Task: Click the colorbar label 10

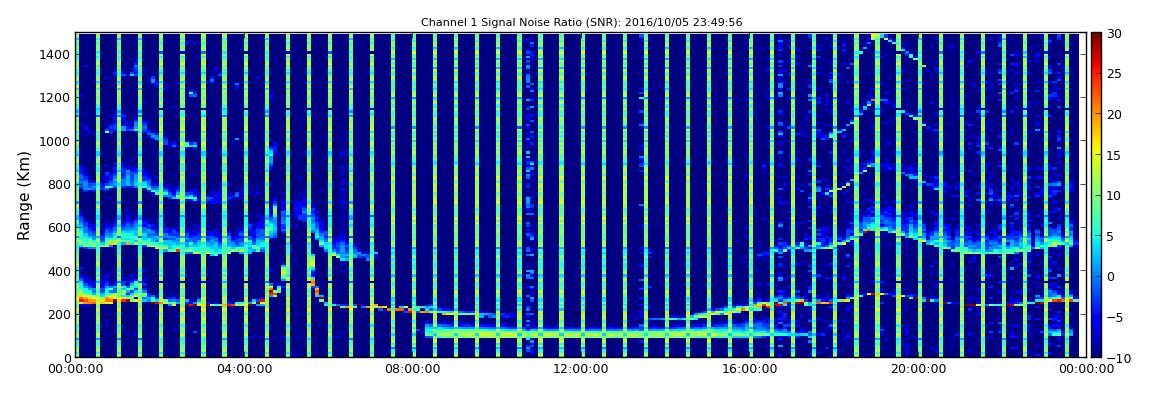Action: 1115,195
